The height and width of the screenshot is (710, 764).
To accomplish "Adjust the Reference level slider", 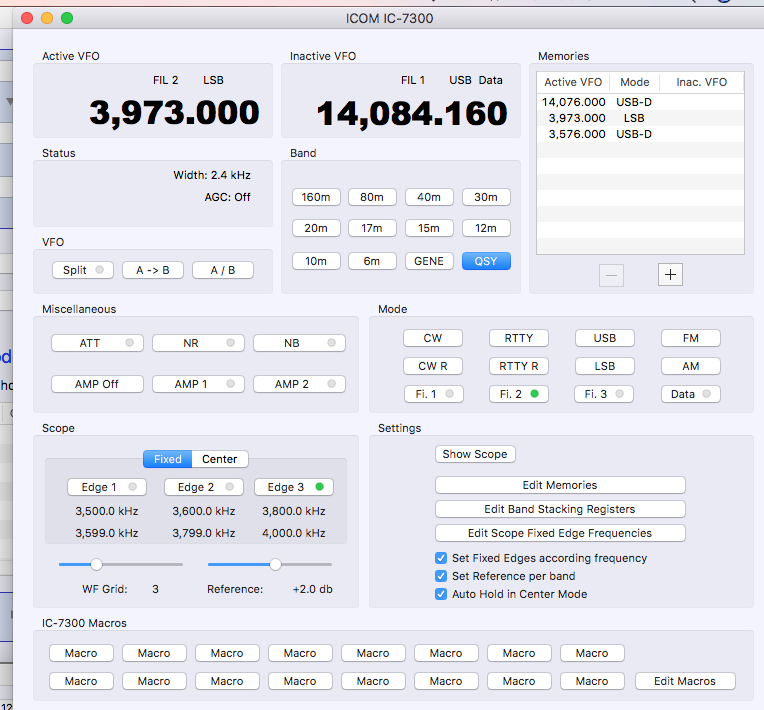I will point(275,564).
